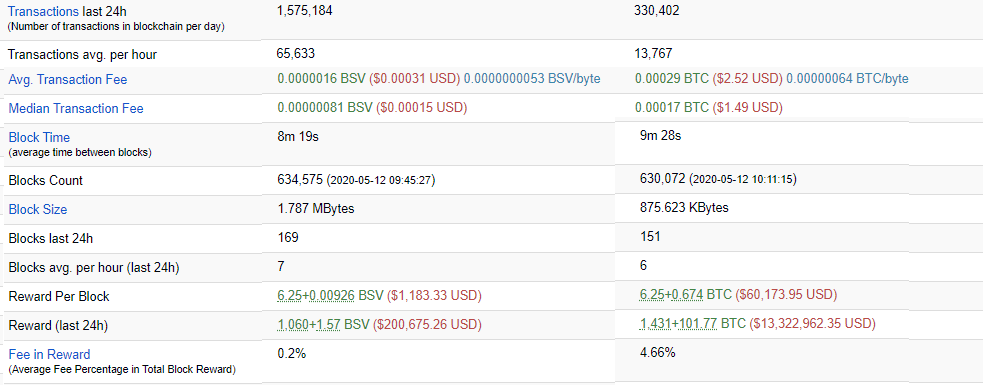This screenshot has height=385, width=983.
Task: Click the $2.52 USD fee value
Action: click(x=747, y=79)
